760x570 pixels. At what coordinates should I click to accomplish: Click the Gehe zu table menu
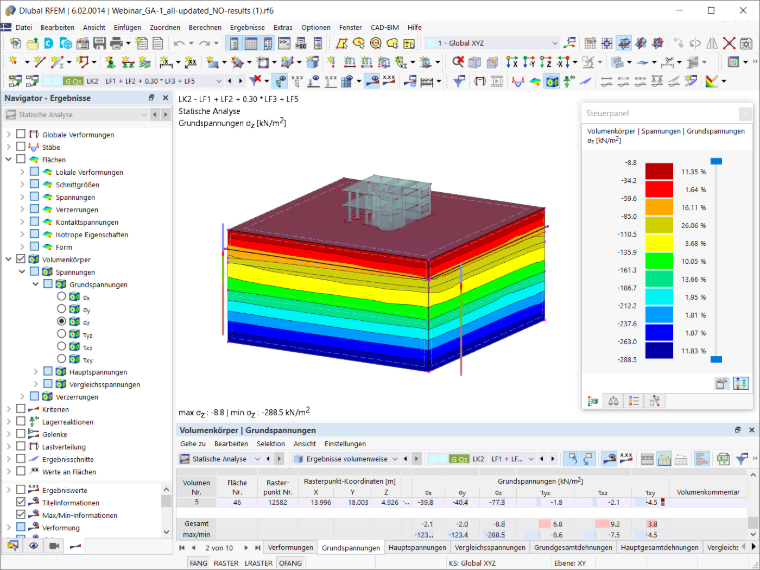(x=193, y=443)
